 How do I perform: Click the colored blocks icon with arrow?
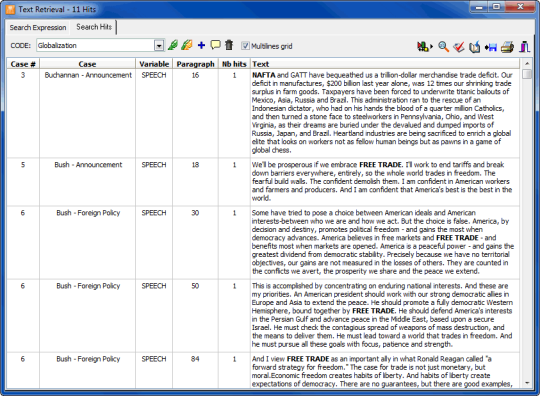point(425,46)
